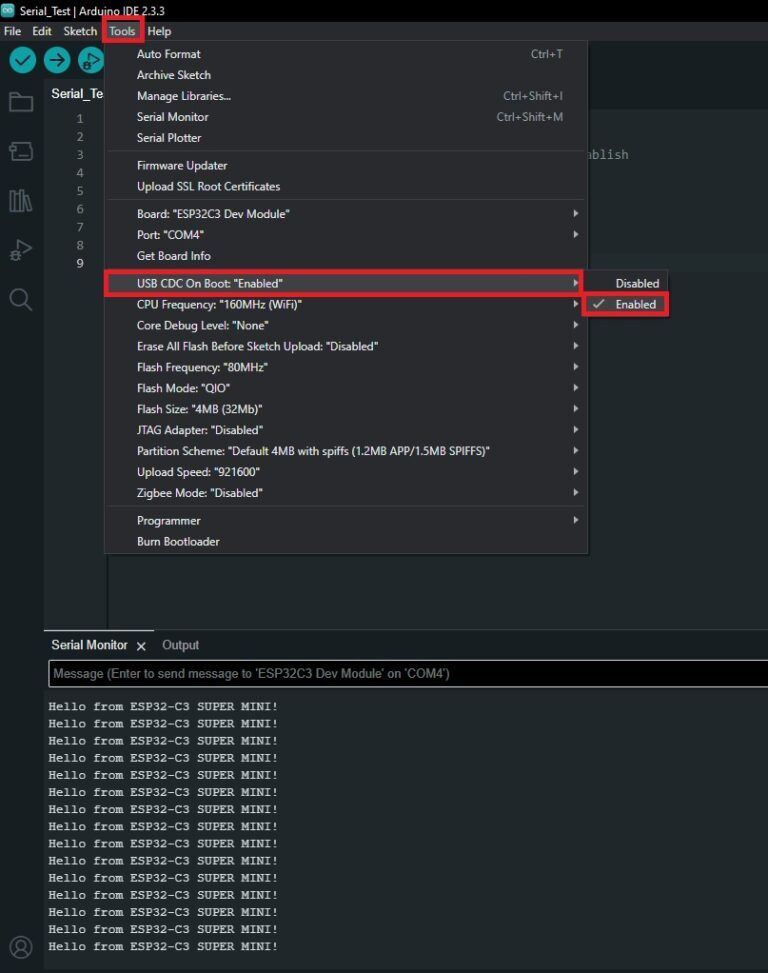
Task: Start debugging with the debug toolbar icon
Action: pos(90,60)
